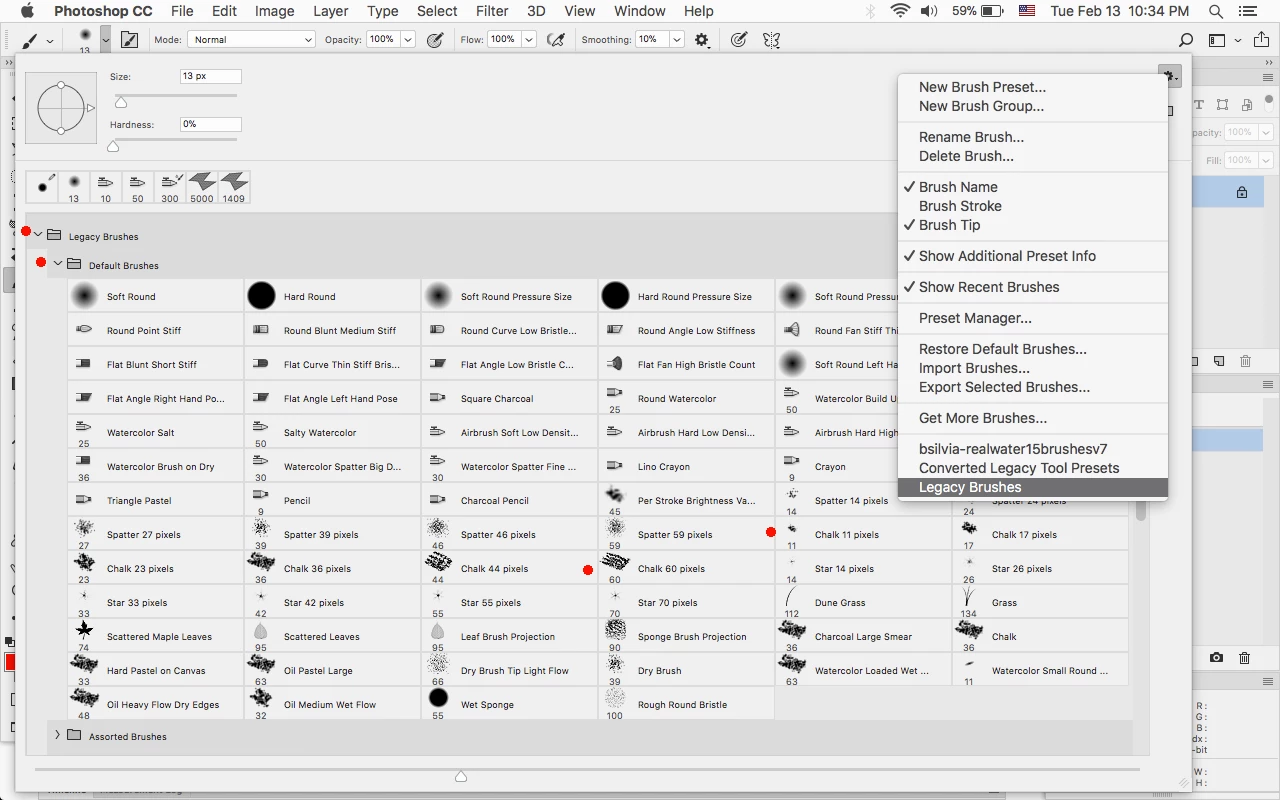Open layer Fill percentage dropdown
The image size is (1280, 800).
(x=1267, y=160)
